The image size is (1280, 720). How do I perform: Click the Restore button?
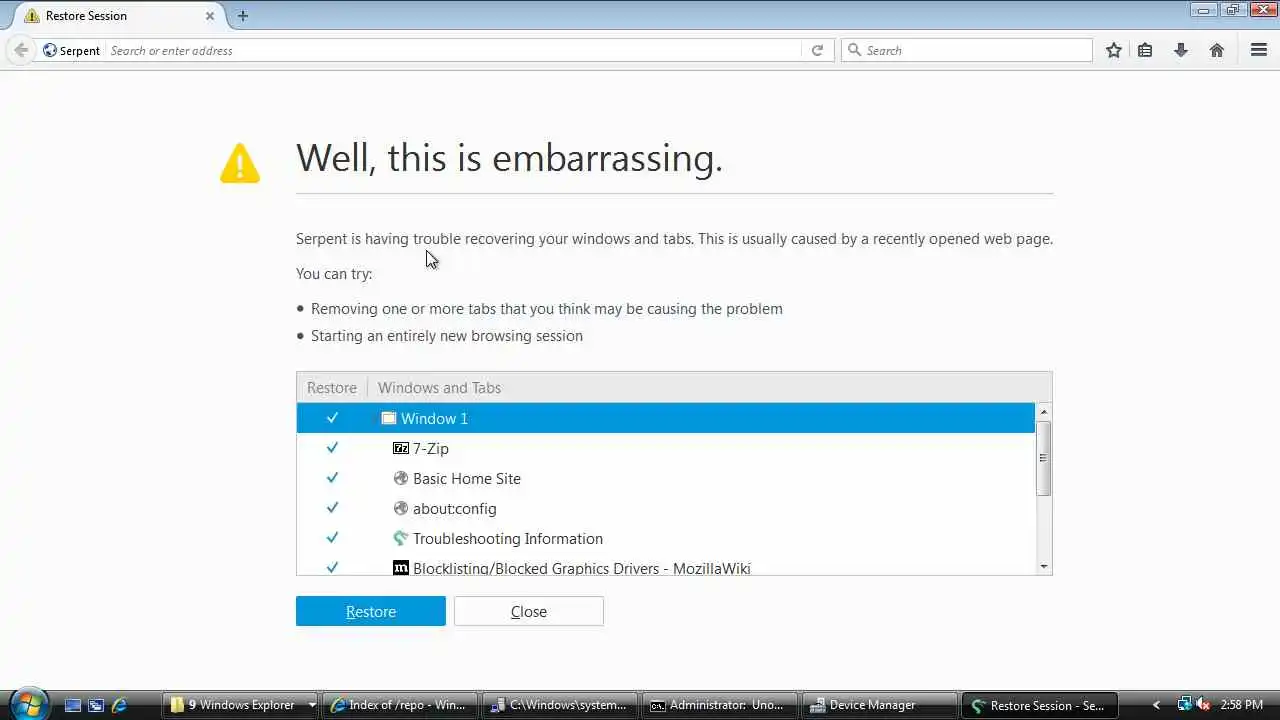point(371,611)
